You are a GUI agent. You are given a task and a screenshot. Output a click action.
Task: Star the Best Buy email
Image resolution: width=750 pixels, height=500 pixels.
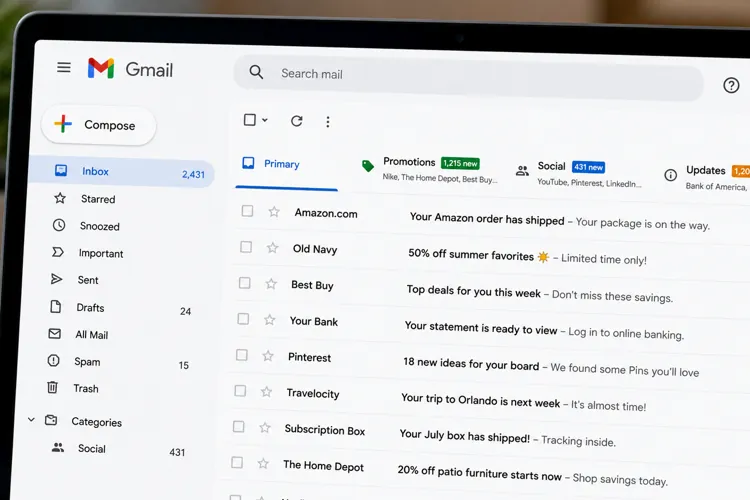(x=271, y=284)
